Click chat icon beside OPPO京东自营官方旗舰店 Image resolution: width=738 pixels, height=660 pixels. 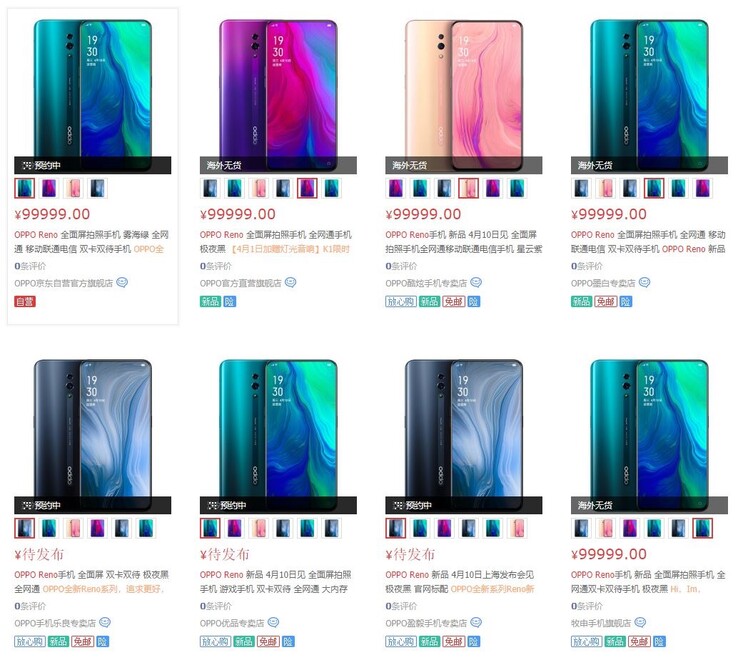(122, 282)
